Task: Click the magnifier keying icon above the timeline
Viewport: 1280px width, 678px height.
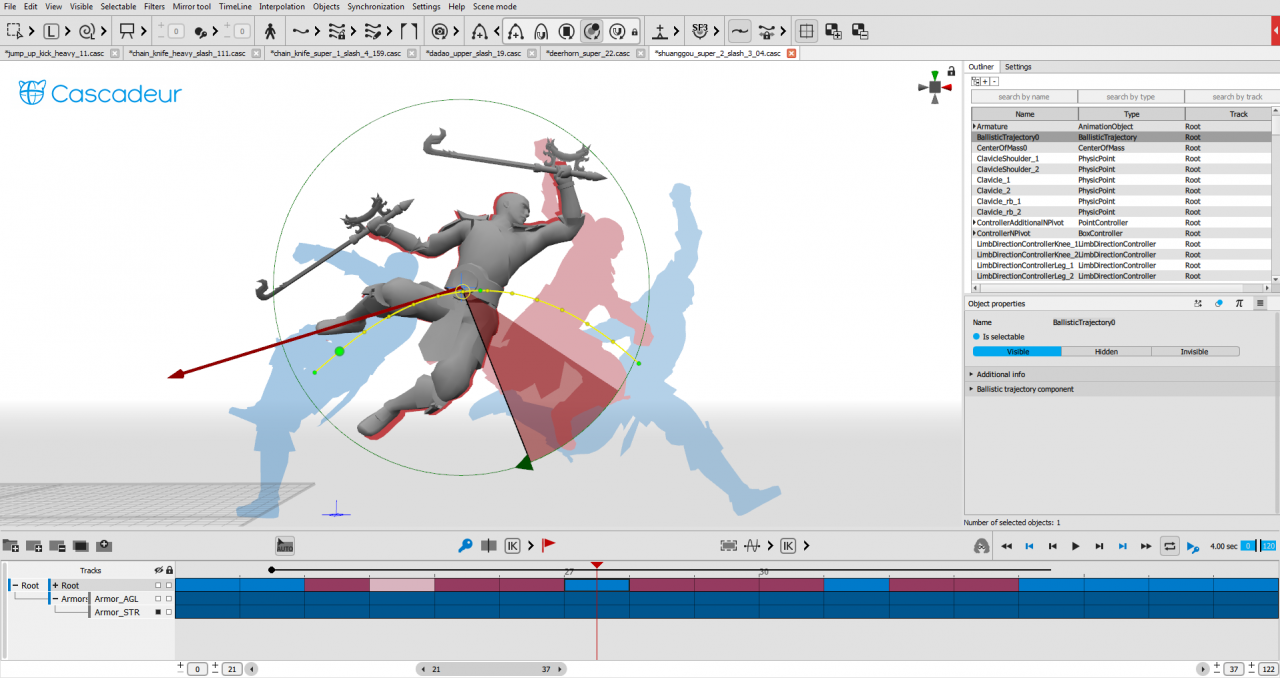Action: click(466, 545)
